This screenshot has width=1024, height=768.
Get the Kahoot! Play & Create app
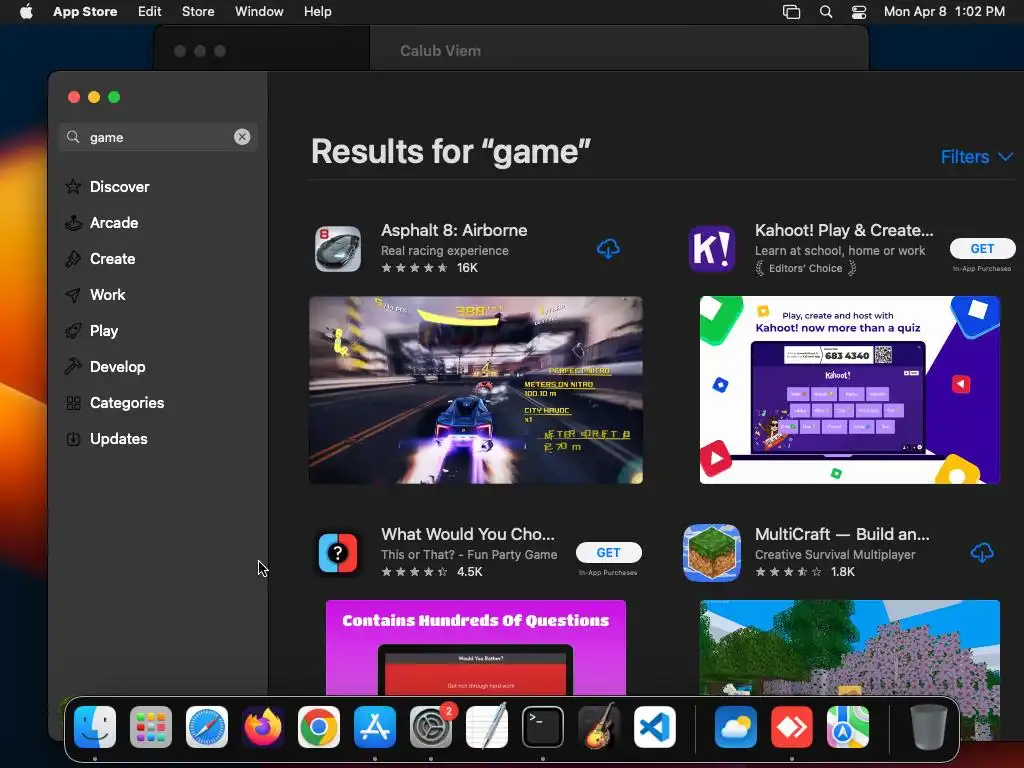(982, 248)
